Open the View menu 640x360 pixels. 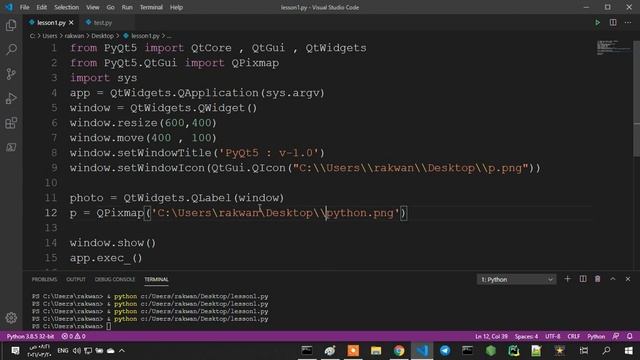pyautogui.click(x=93, y=7)
